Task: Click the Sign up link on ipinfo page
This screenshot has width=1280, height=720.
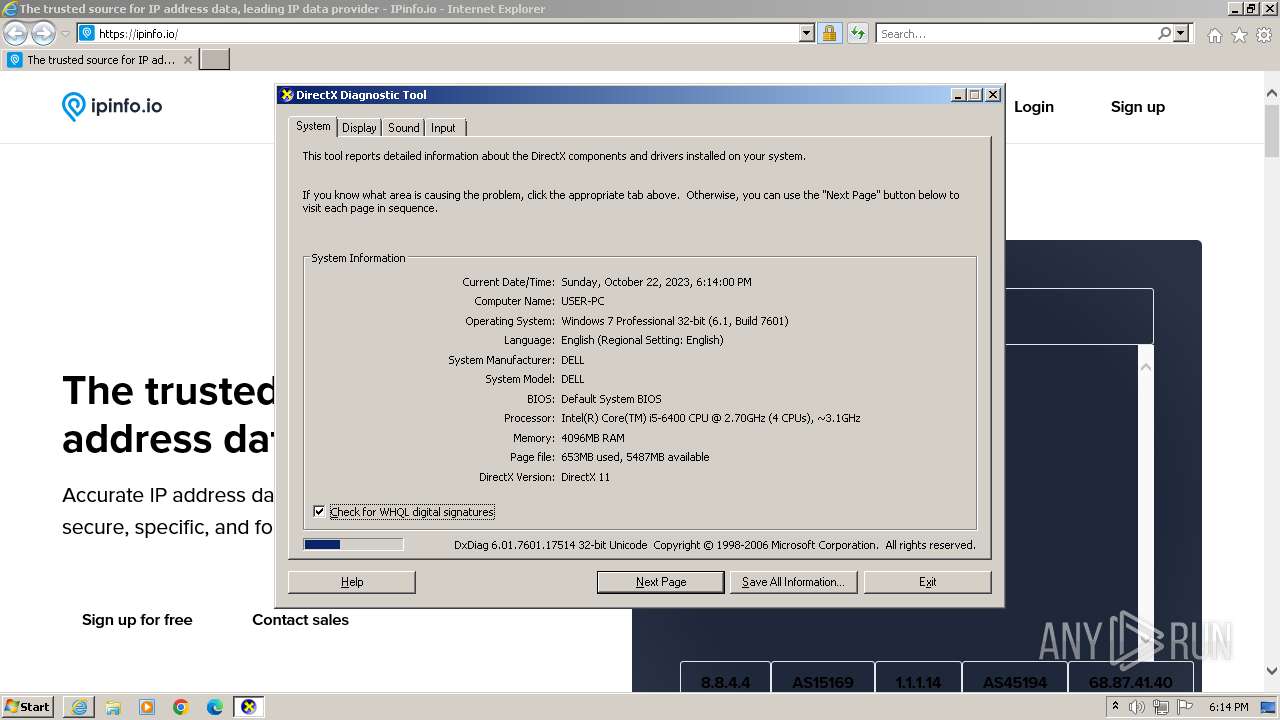Action: pyautogui.click(x=1138, y=107)
